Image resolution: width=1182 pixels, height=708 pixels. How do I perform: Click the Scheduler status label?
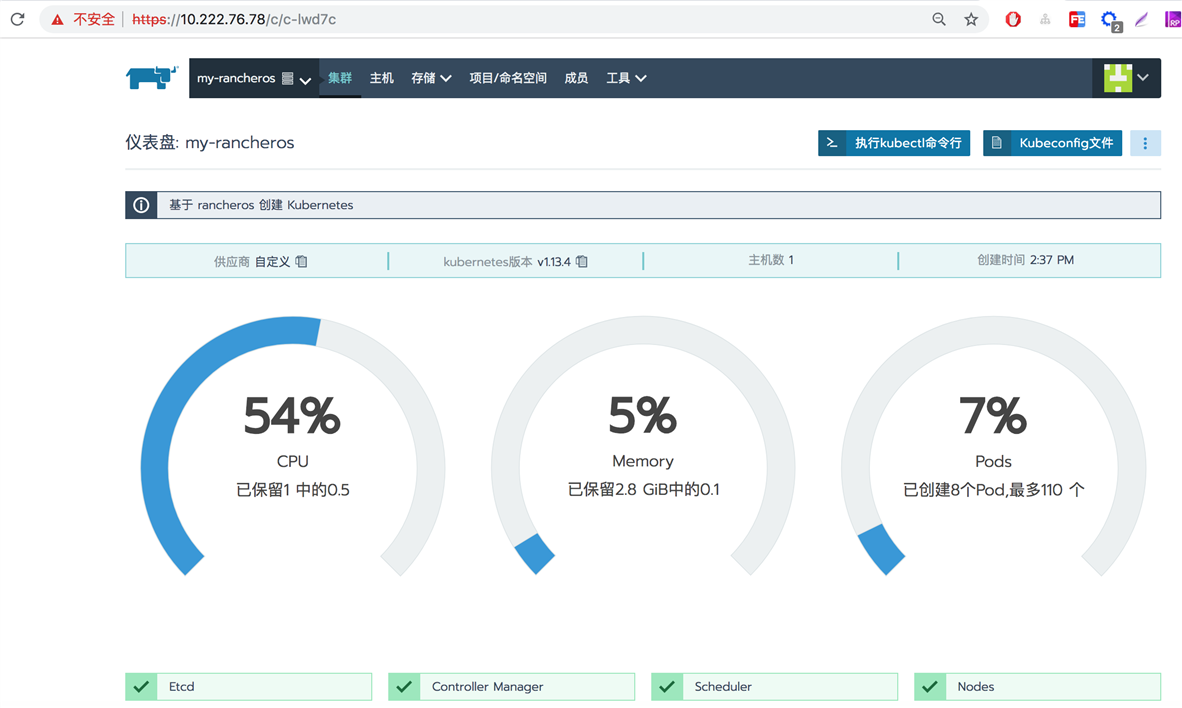[x=723, y=687]
